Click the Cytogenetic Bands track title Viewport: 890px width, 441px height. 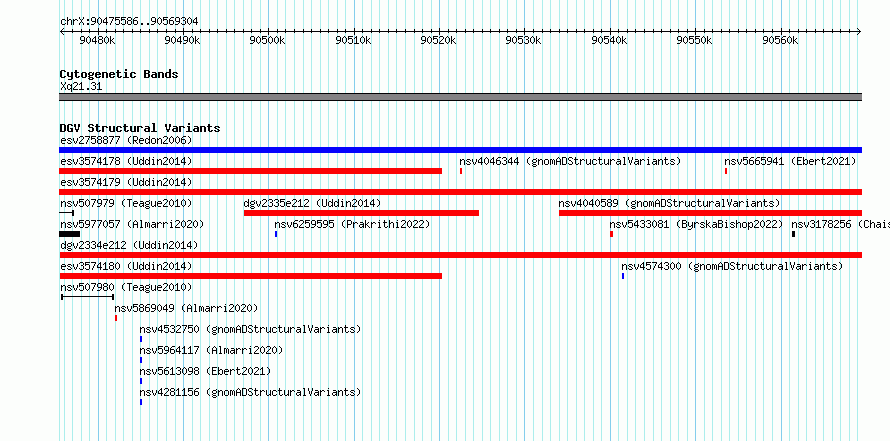(x=119, y=74)
